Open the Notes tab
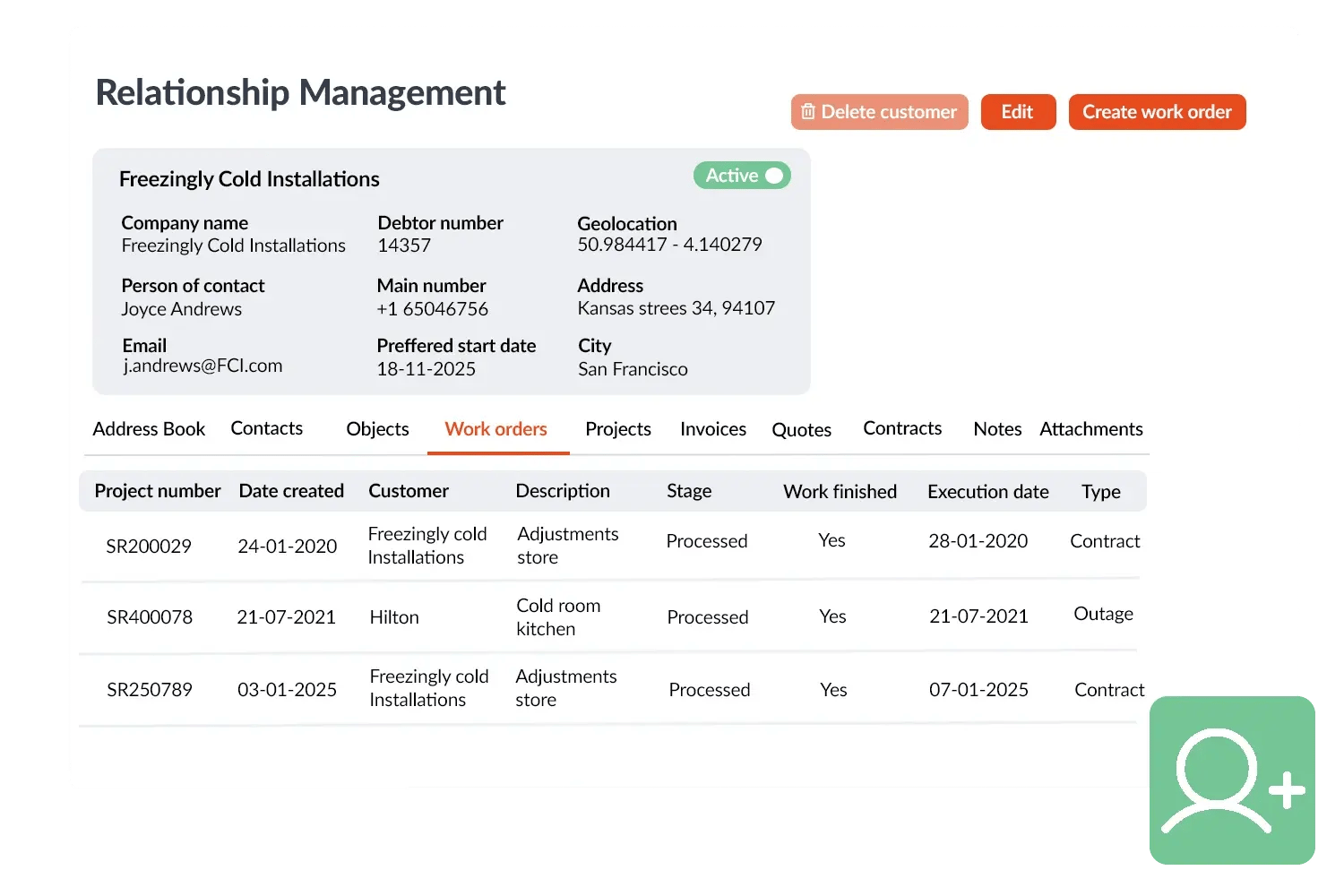 pos(996,429)
